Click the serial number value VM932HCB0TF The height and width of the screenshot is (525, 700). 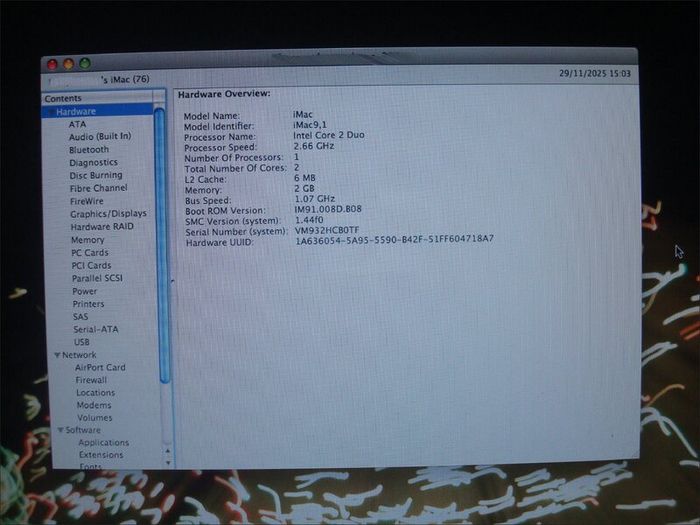(x=327, y=230)
